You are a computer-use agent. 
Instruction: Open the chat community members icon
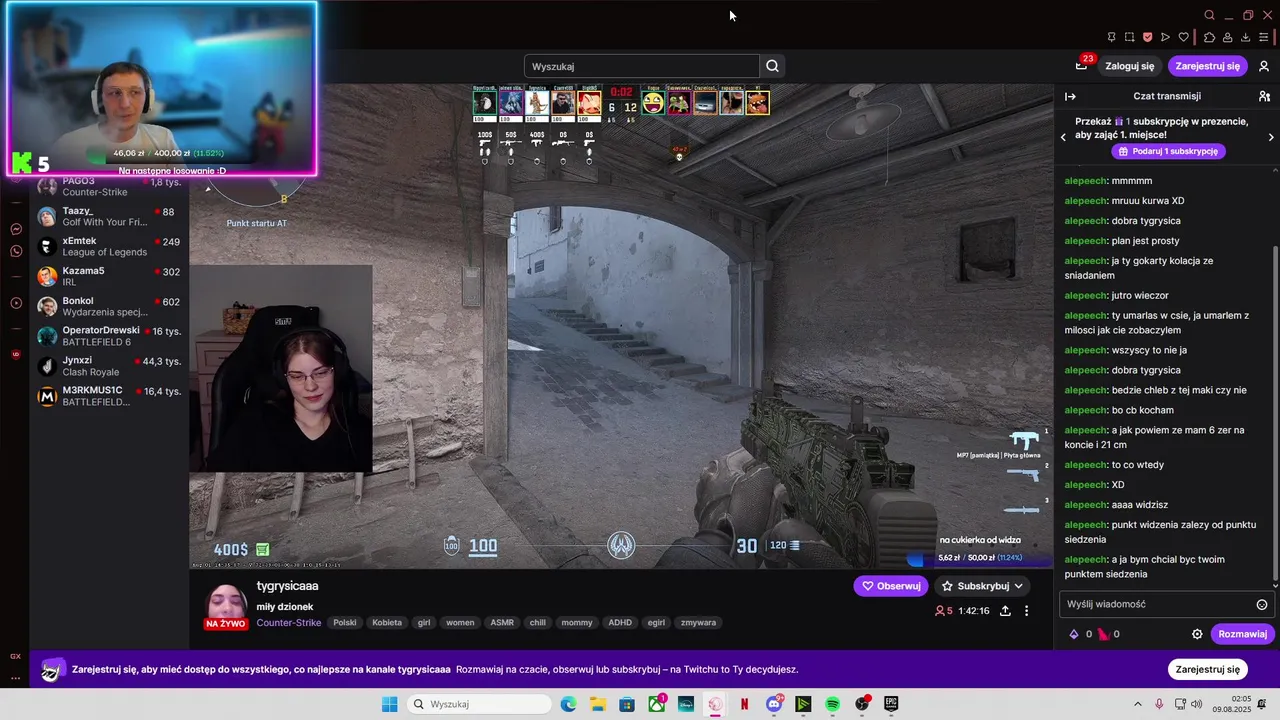(x=1264, y=96)
